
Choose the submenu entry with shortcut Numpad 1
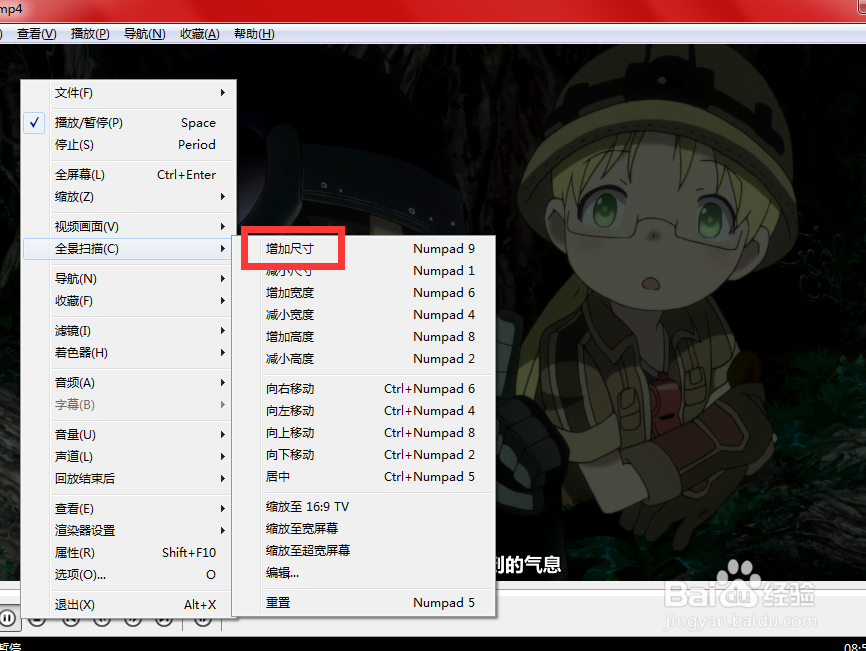click(363, 271)
